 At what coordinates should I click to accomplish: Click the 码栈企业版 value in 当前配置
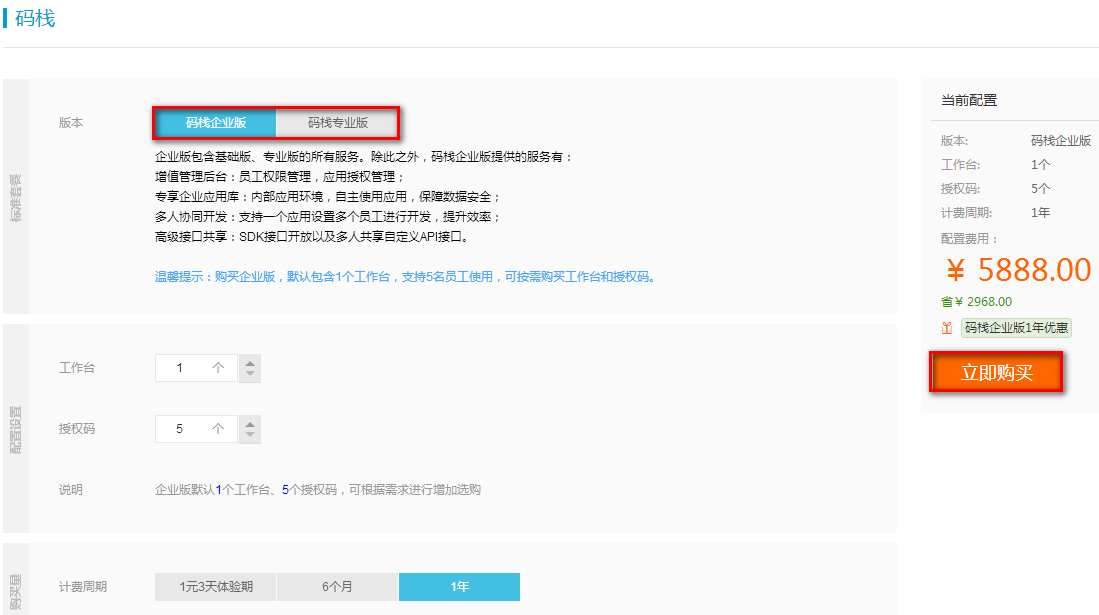tap(1060, 140)
